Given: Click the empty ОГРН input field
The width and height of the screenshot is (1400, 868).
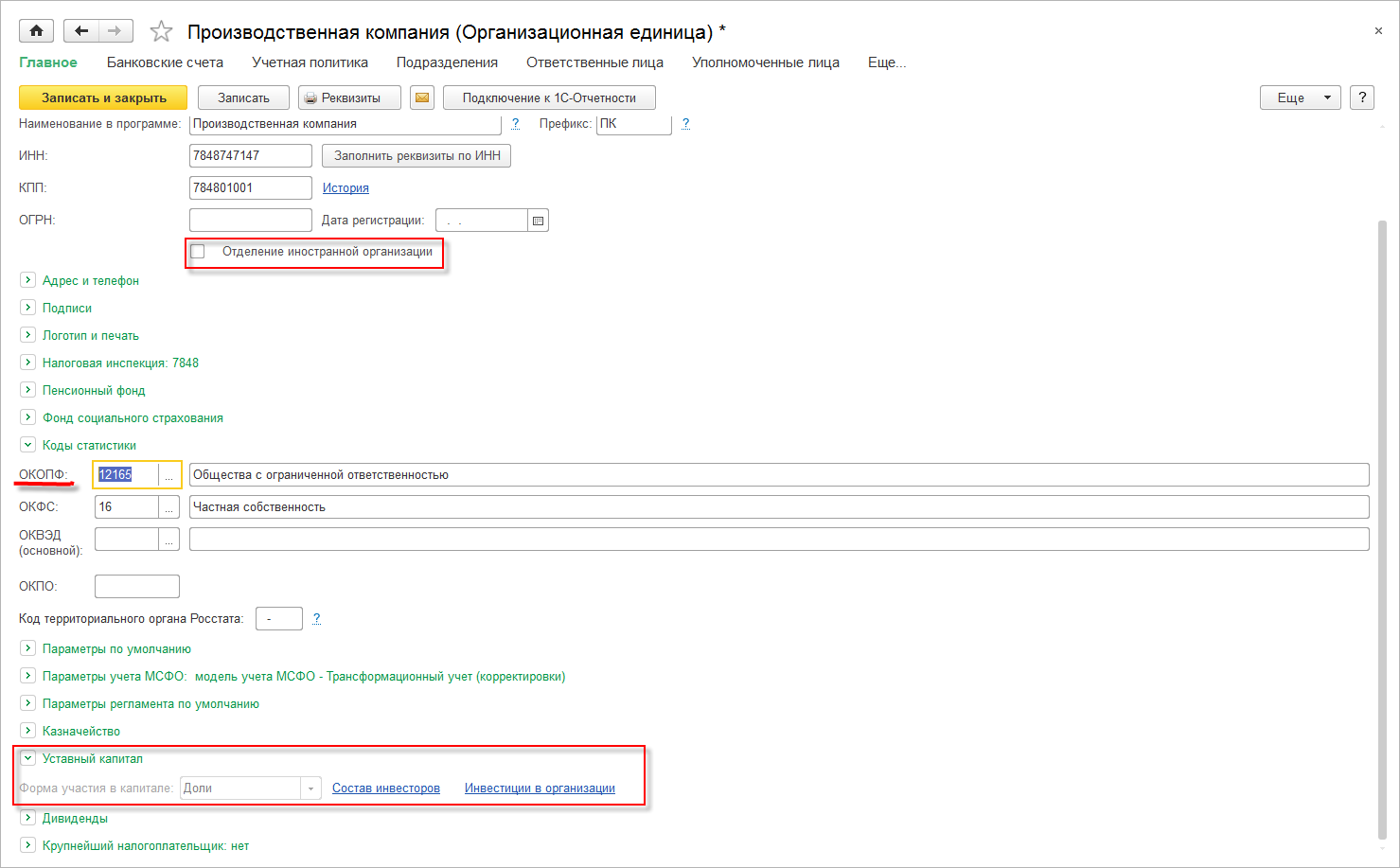Looking at the screenshot, I should coord(251,221).
